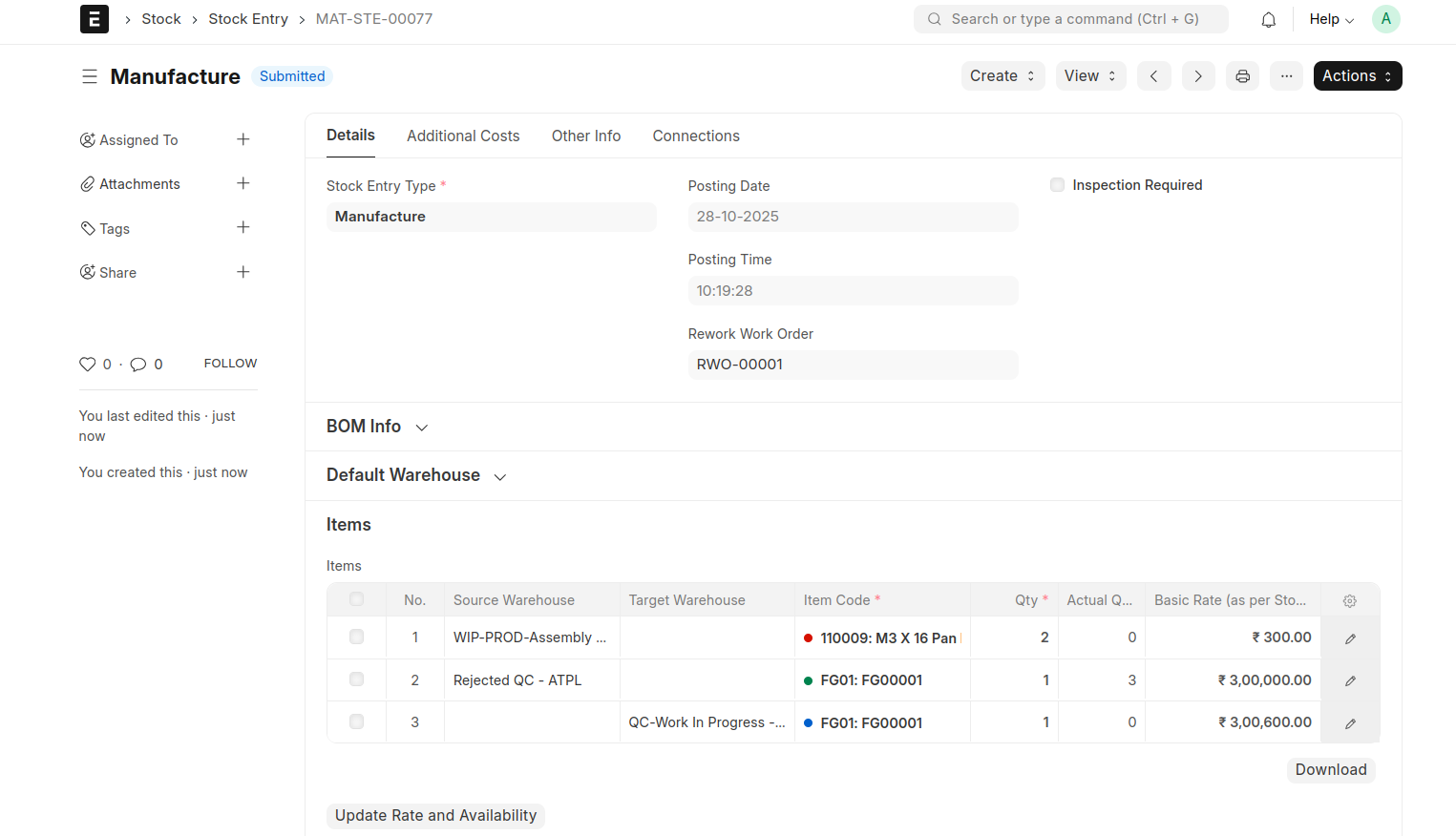Go to next document with right arrow
Image resolution: width=1456 pixels, height=836 pixels.
coord(1197,76)
